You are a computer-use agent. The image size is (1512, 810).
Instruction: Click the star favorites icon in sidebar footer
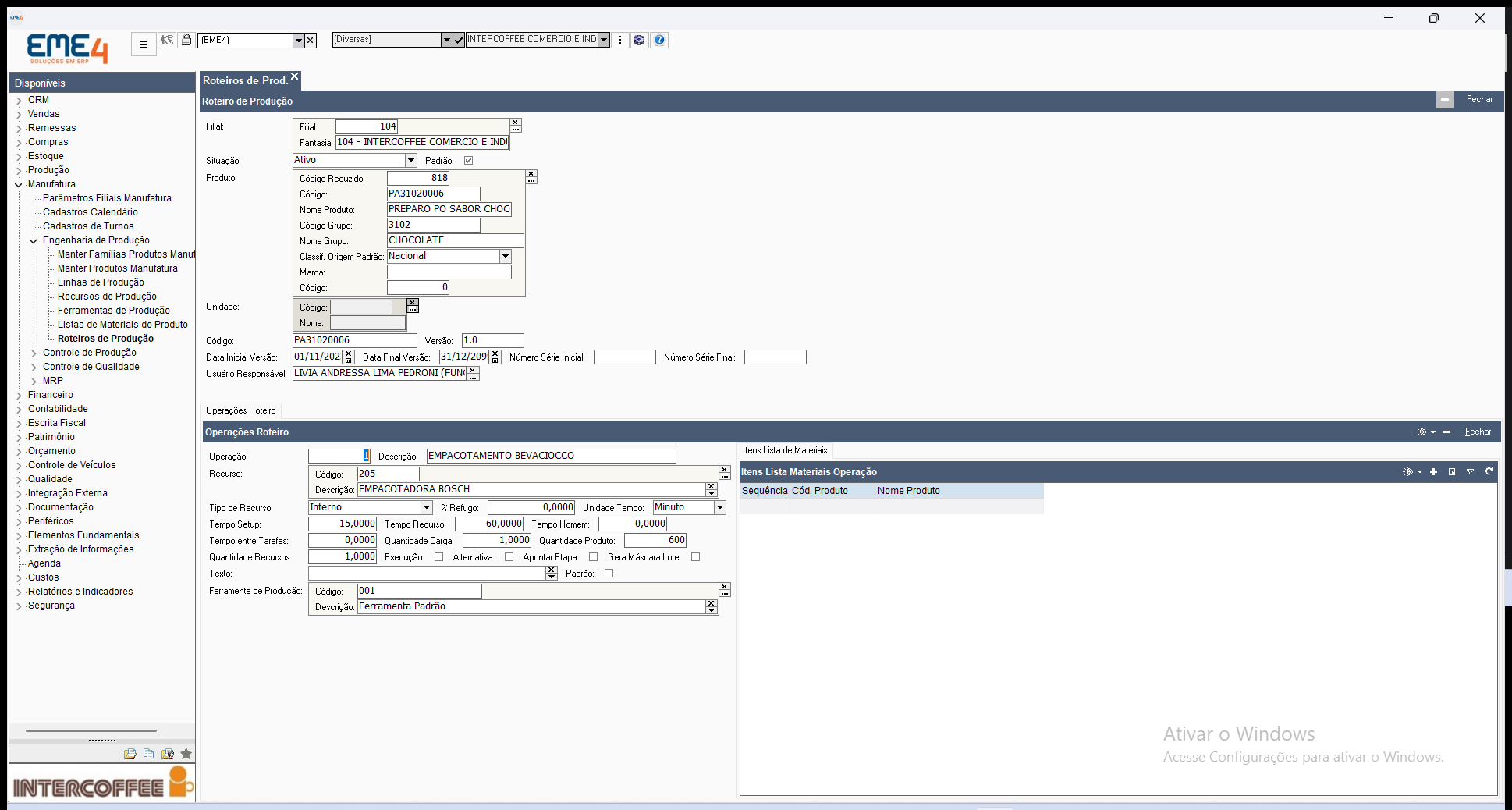[186, 754]
